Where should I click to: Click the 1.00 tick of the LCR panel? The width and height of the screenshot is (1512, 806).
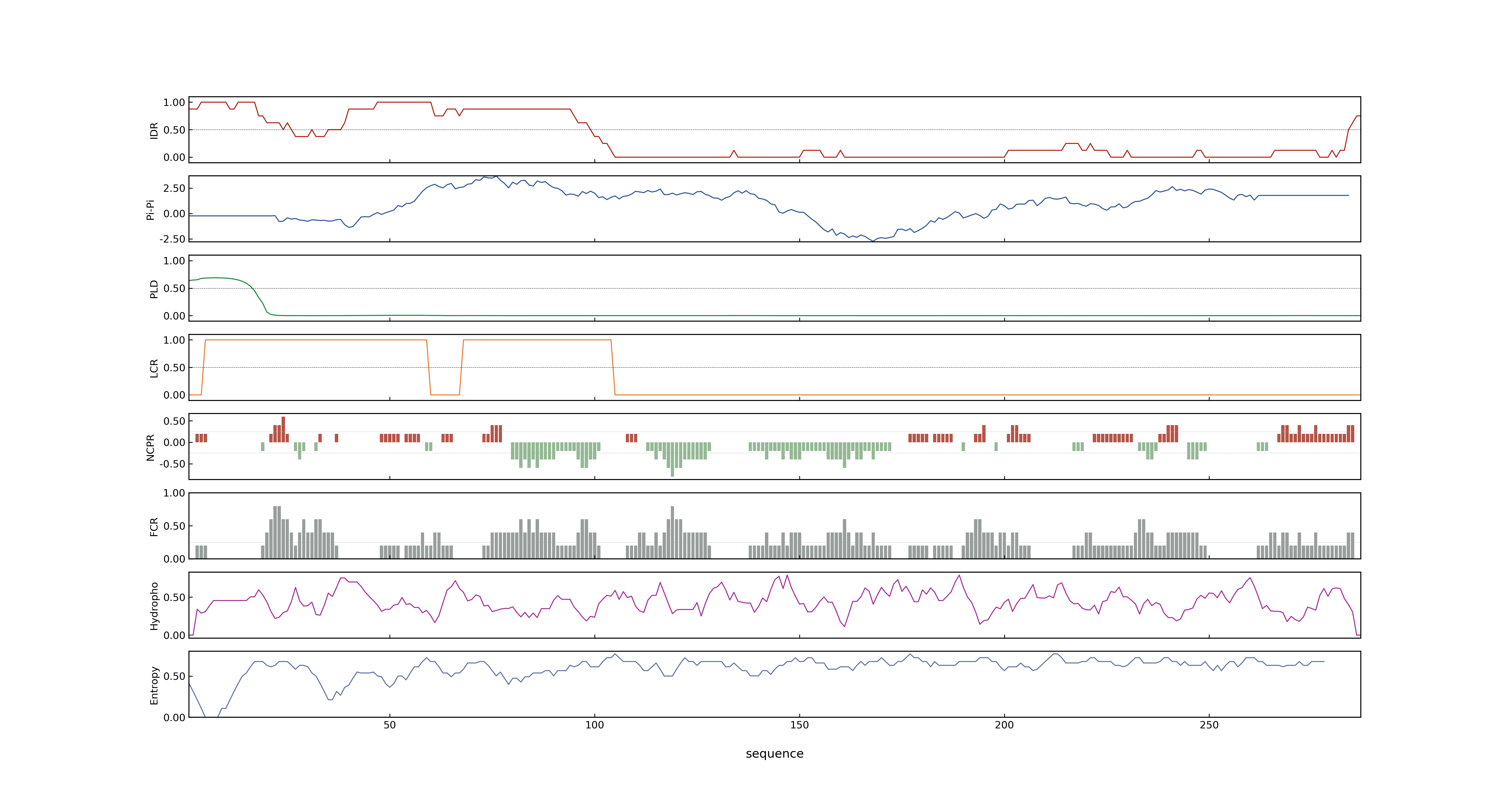[174, 340]
